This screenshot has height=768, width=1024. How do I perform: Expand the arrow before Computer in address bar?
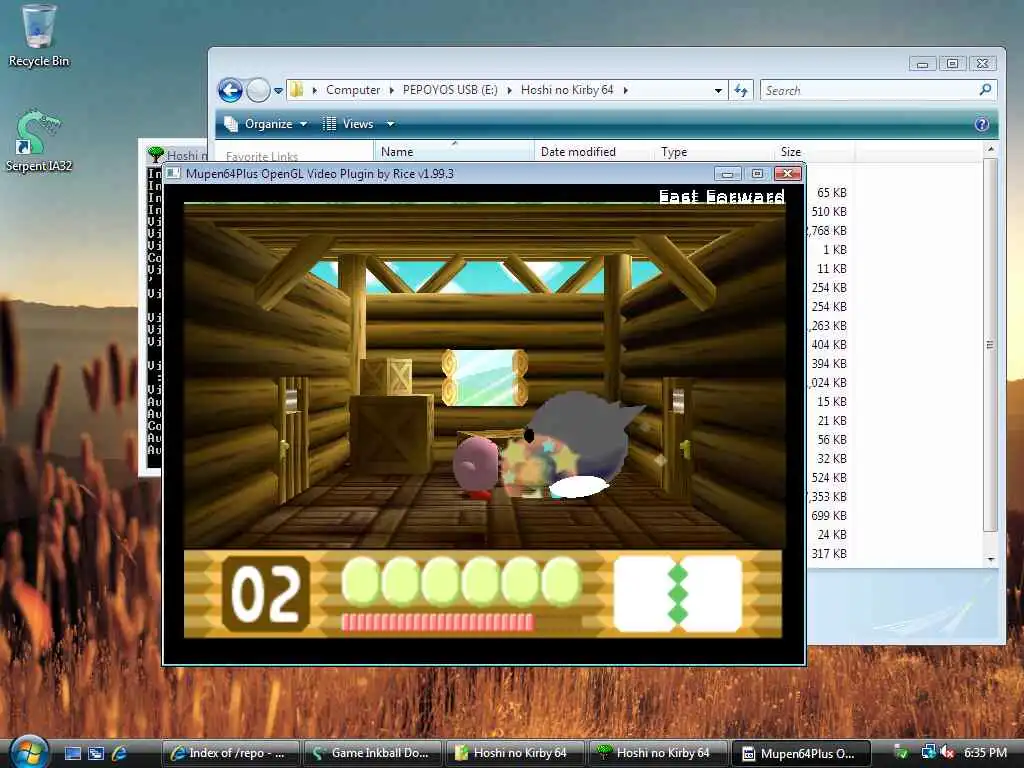pyautogui.click(x=315, y=90)
